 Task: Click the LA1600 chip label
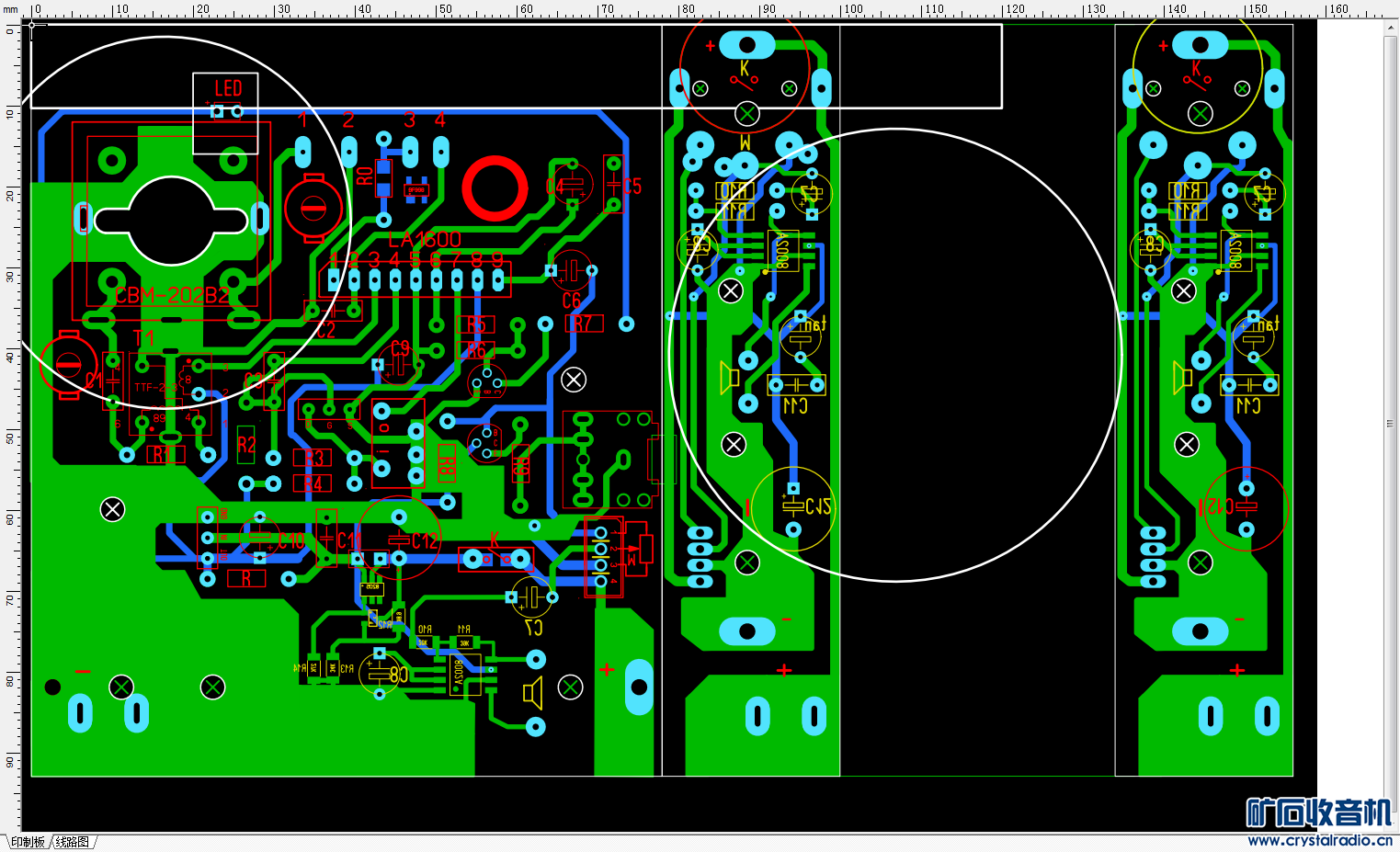(425, 239)
